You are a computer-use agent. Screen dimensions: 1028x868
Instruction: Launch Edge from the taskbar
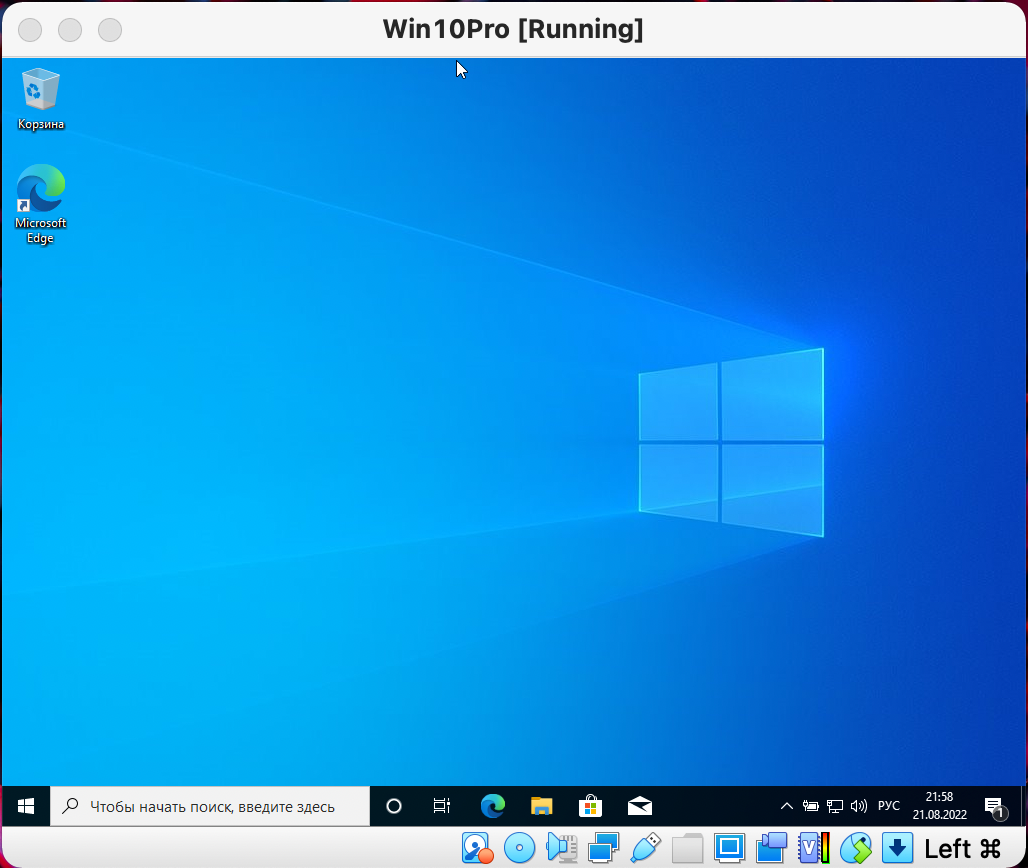click(492, 806)
